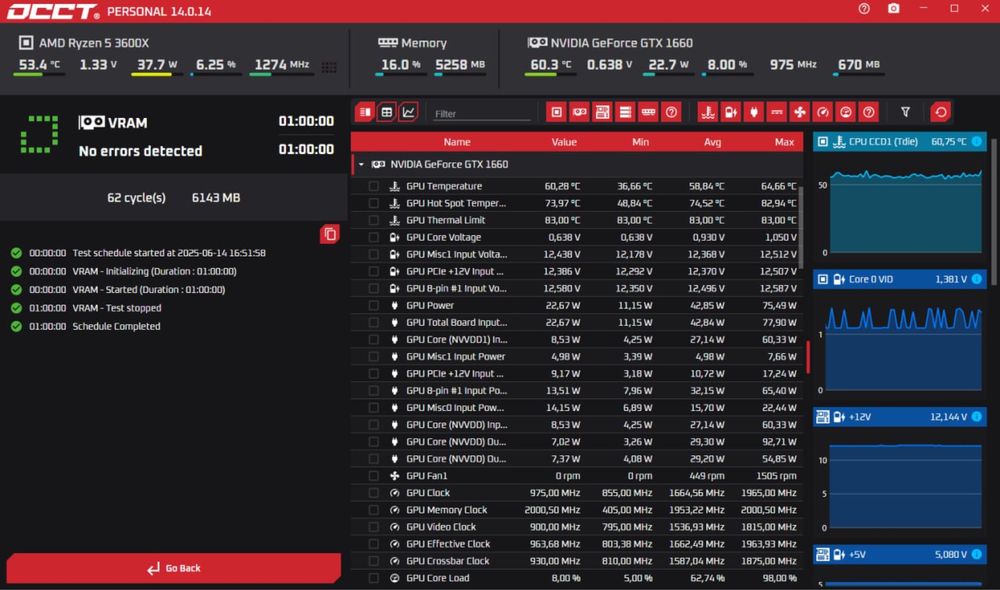Toggle the current sensor filter icon
The width and height of the screenshot is (1000, 590).
pos(777,112)
